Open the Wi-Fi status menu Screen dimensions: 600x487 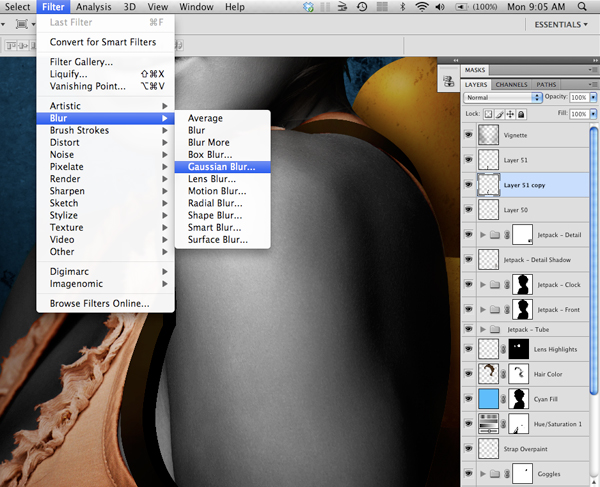422,7
